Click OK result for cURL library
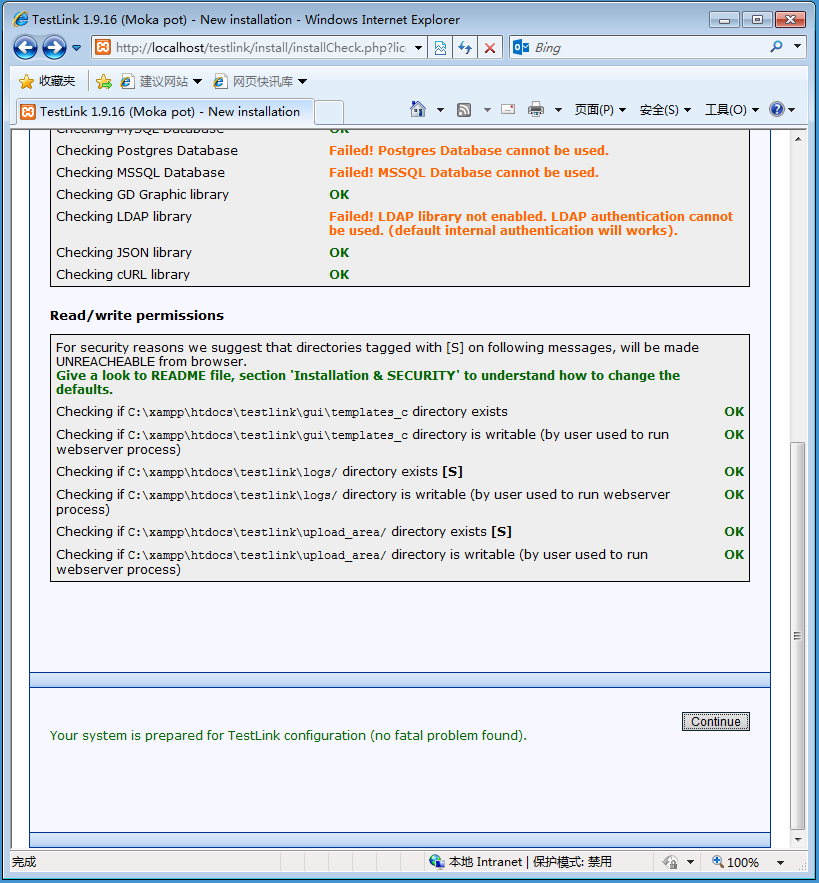 339,274
